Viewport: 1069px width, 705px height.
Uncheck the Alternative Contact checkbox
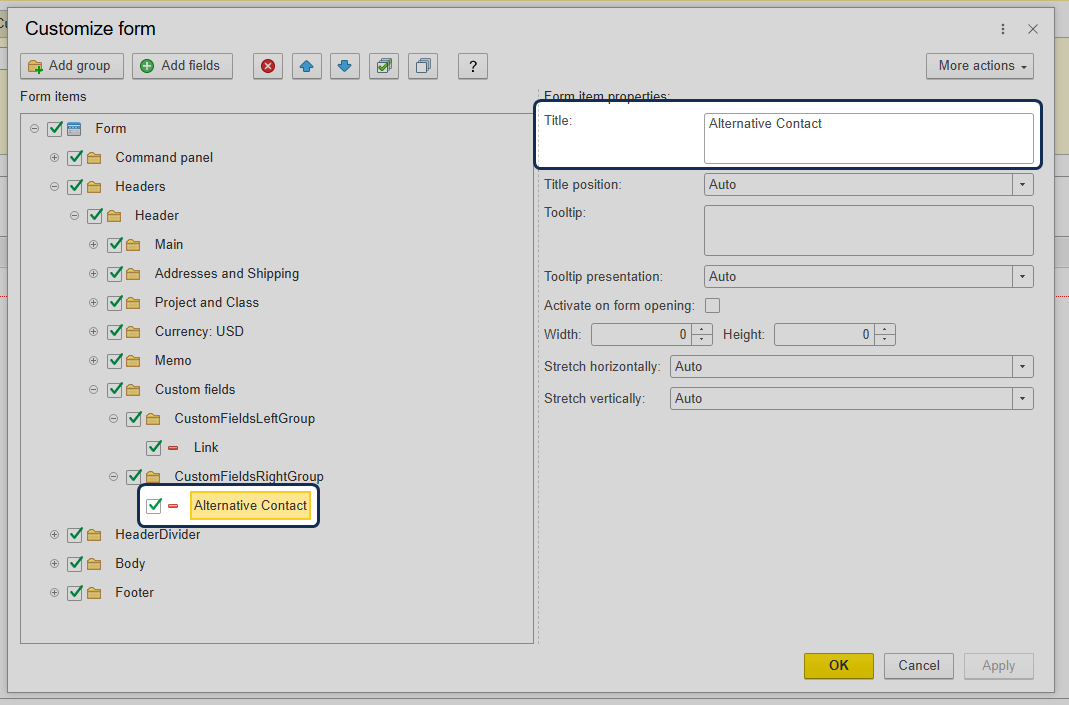[154, 506]
